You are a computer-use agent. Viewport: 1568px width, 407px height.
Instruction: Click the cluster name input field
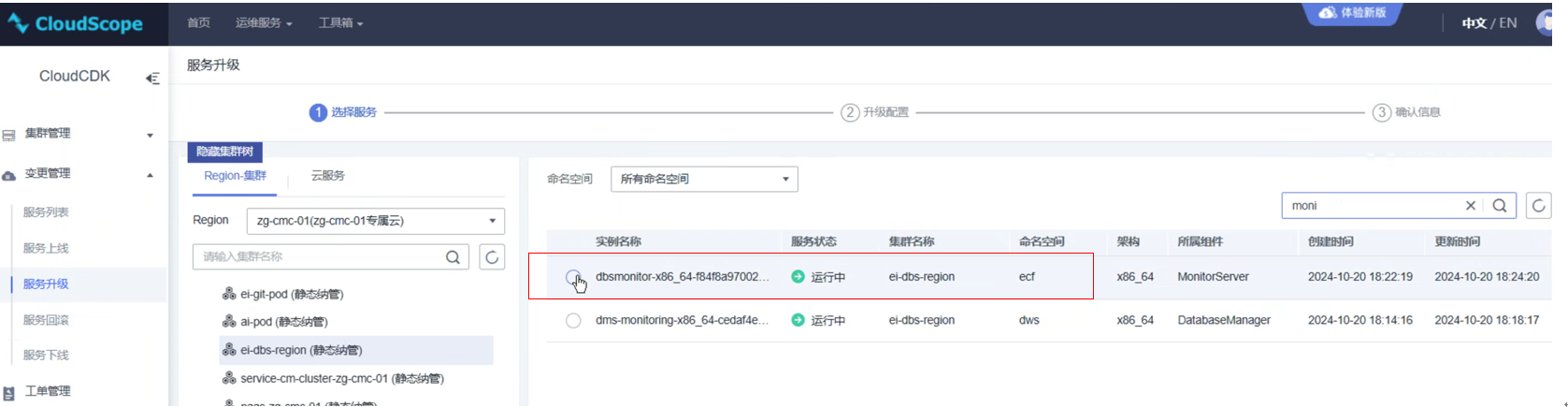[318, 257]
